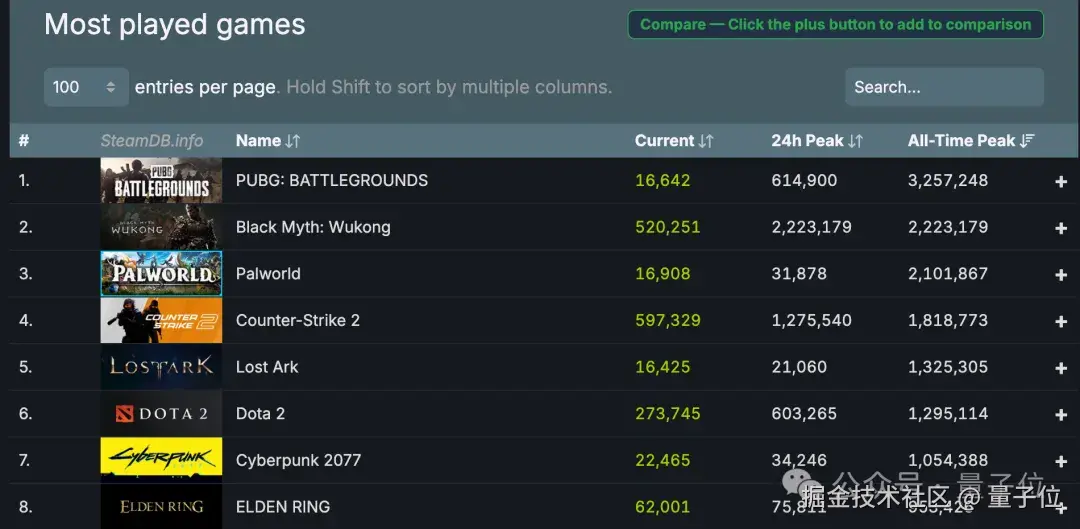Click the # rank column header
This screenshot has height=529, width=1080.
click(x=24, y=141)
